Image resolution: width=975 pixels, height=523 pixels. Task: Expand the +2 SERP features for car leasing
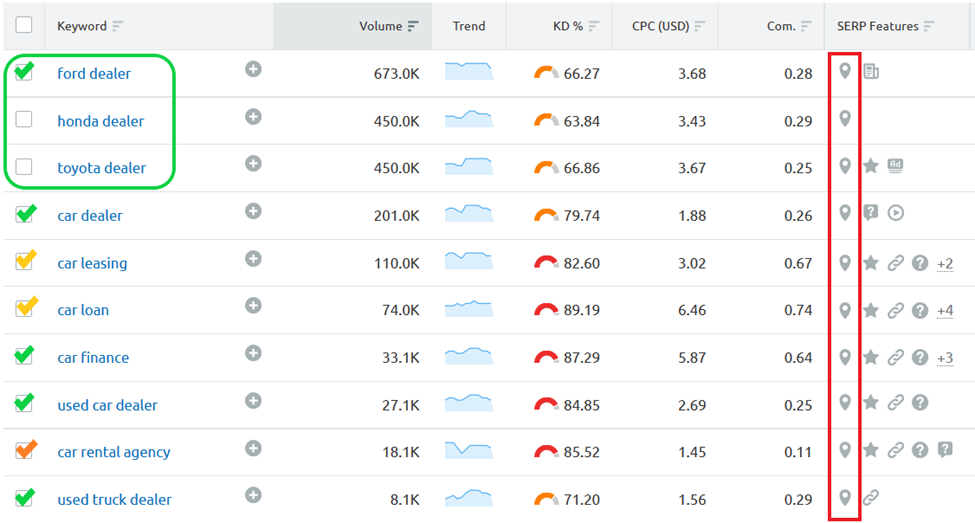coord(945,264)
